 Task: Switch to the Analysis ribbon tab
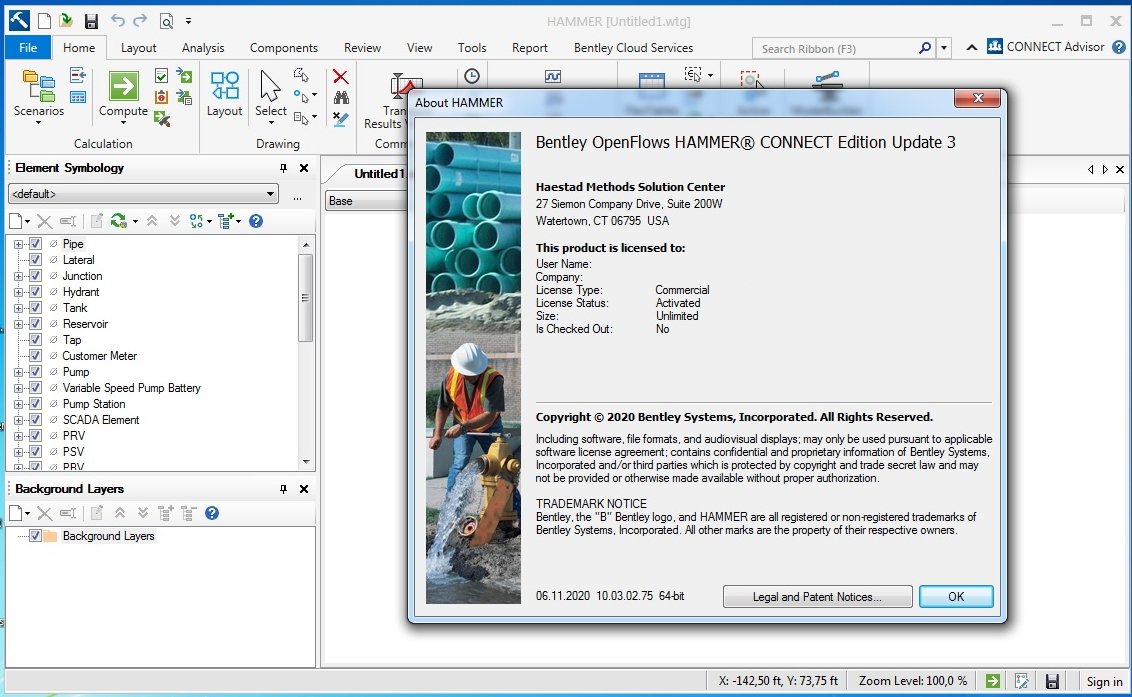pyautogui.click(x=203, y=48)
